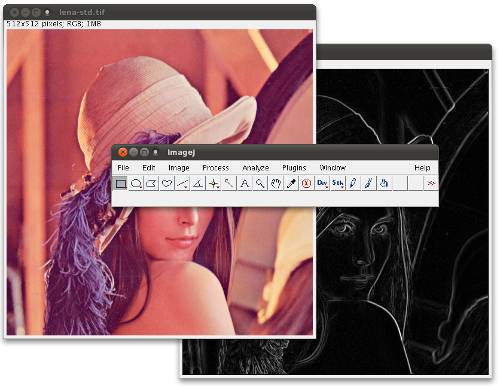
Task: Click the ImageJ status bar area
Action: (x=275, y=199)
